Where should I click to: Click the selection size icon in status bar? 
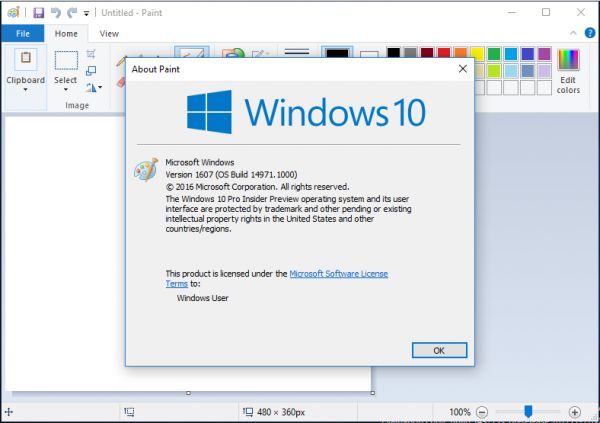[129, 412]
